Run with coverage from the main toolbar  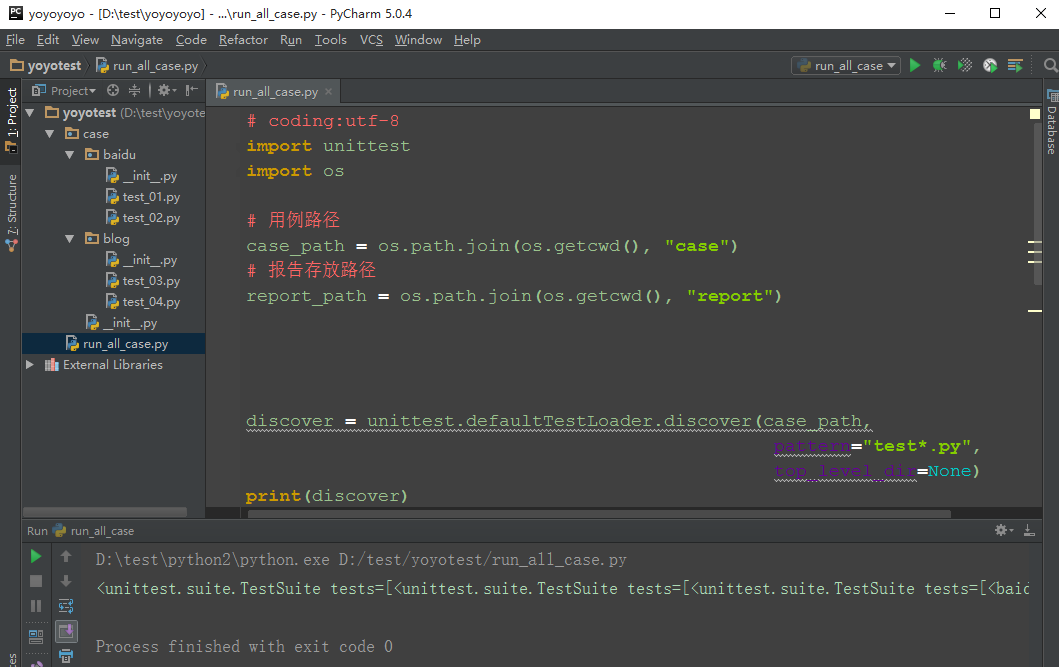[x=965, y=65]
